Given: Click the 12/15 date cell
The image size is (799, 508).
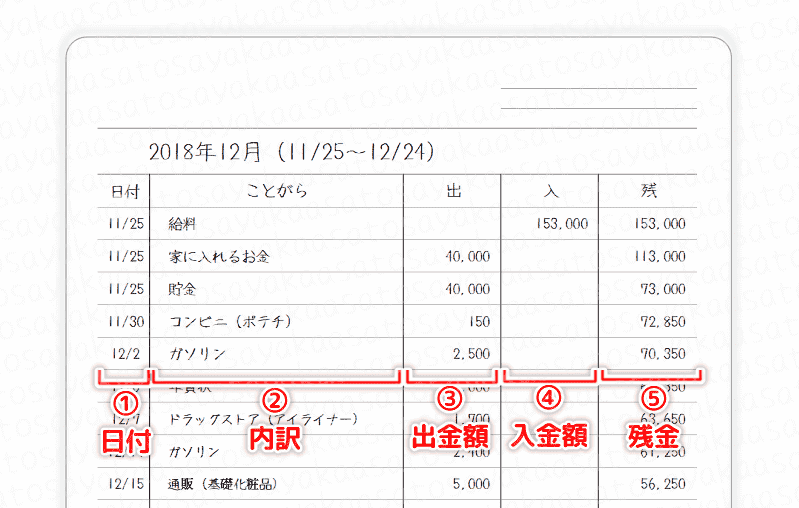Looking at the screenshot, I should (126, 484).
